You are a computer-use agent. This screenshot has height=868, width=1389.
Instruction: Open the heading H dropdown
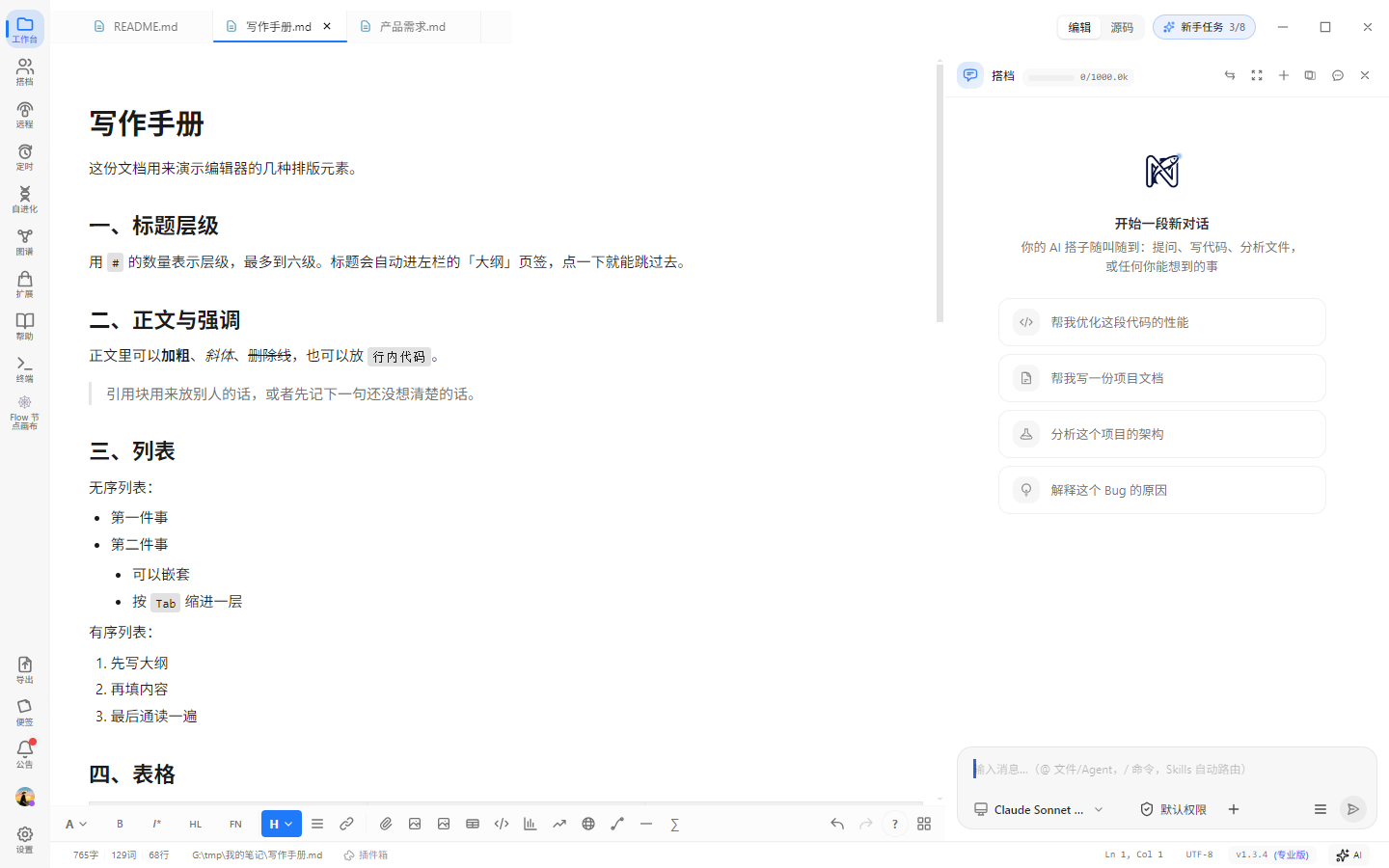(282, 824)
